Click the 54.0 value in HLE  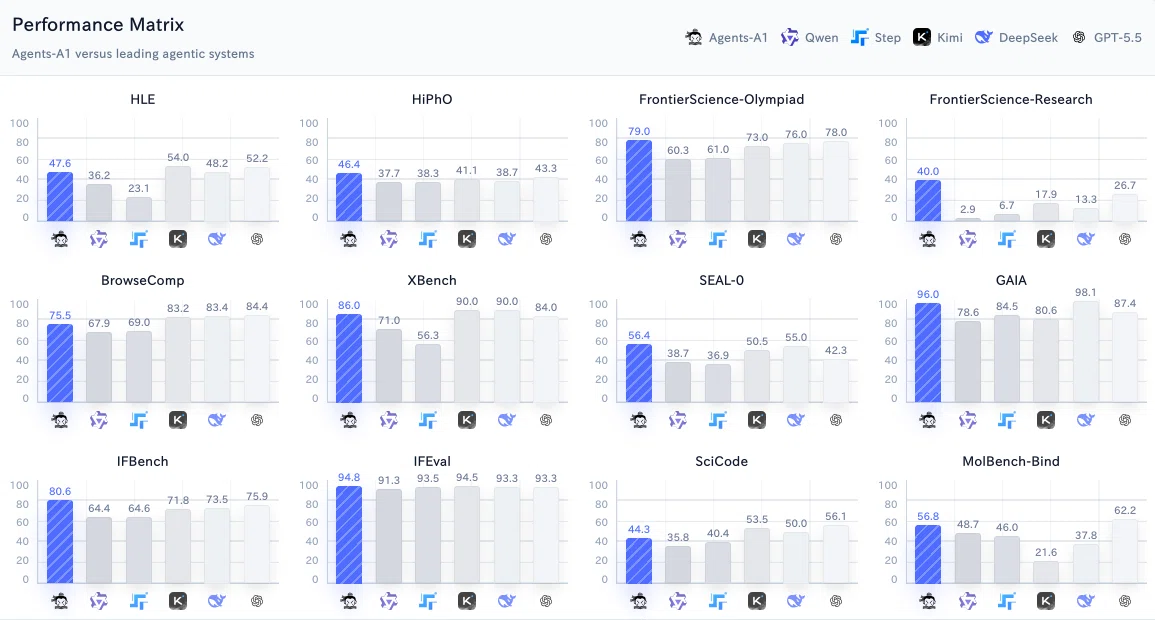(x=178, y=158)
